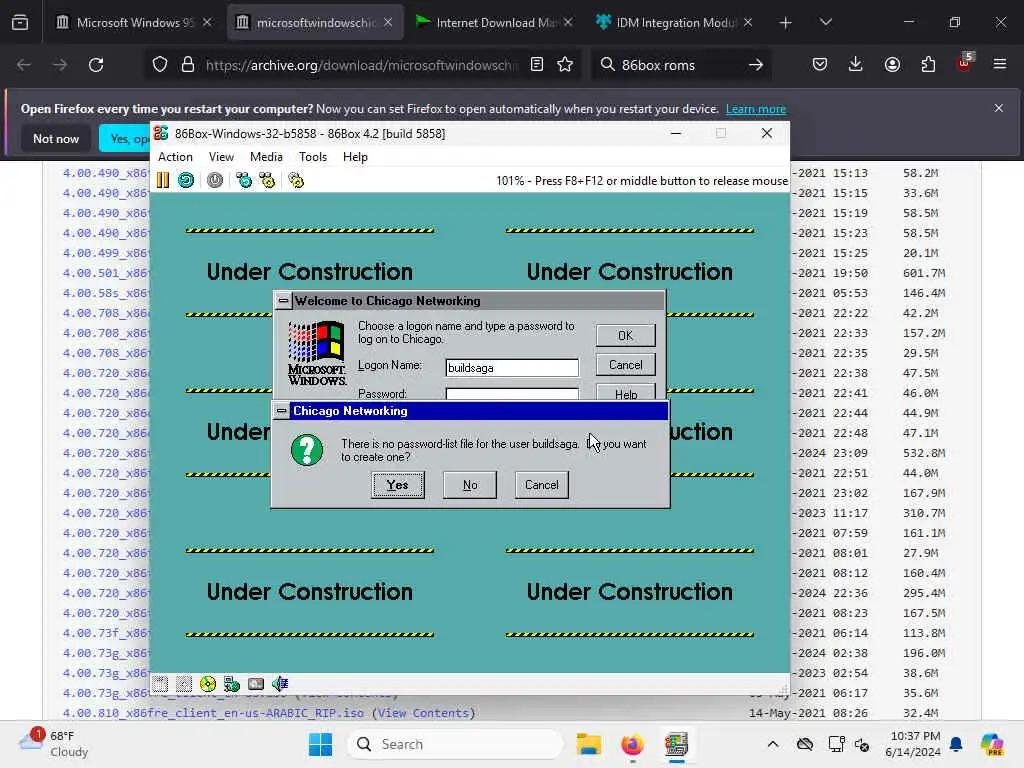Viewport: 1024px width, 768px height.
Task: Open Firefox account icon
Action: pyautogui.click(x=892, y=64)
